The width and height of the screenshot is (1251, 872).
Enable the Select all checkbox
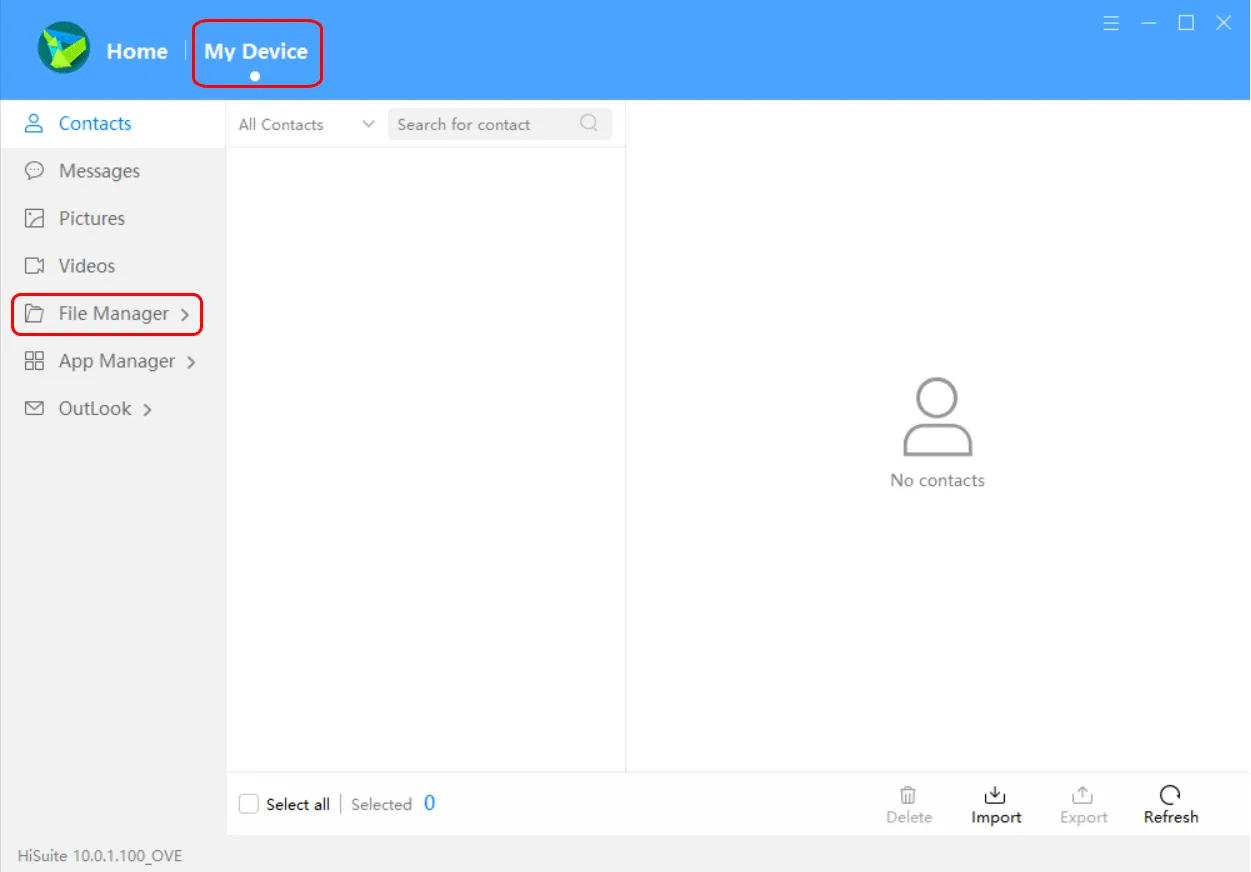[x=248, y=803]
